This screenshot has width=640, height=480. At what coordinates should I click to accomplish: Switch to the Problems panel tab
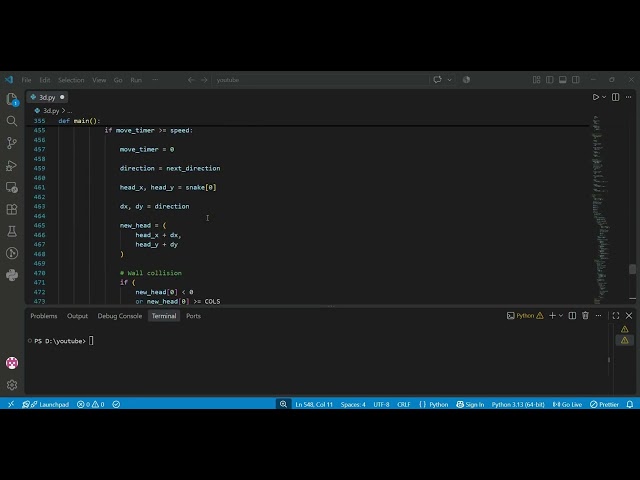click(44, 316)
